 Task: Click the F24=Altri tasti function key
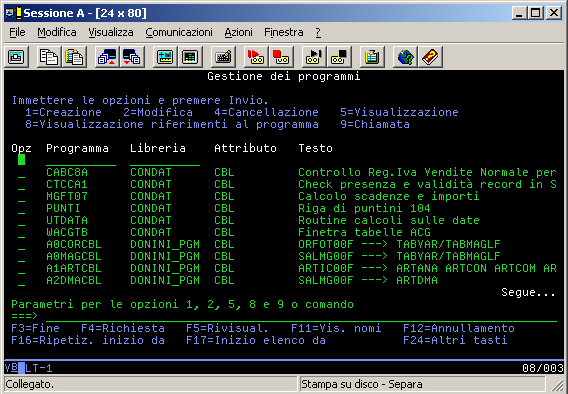[455, 340]
